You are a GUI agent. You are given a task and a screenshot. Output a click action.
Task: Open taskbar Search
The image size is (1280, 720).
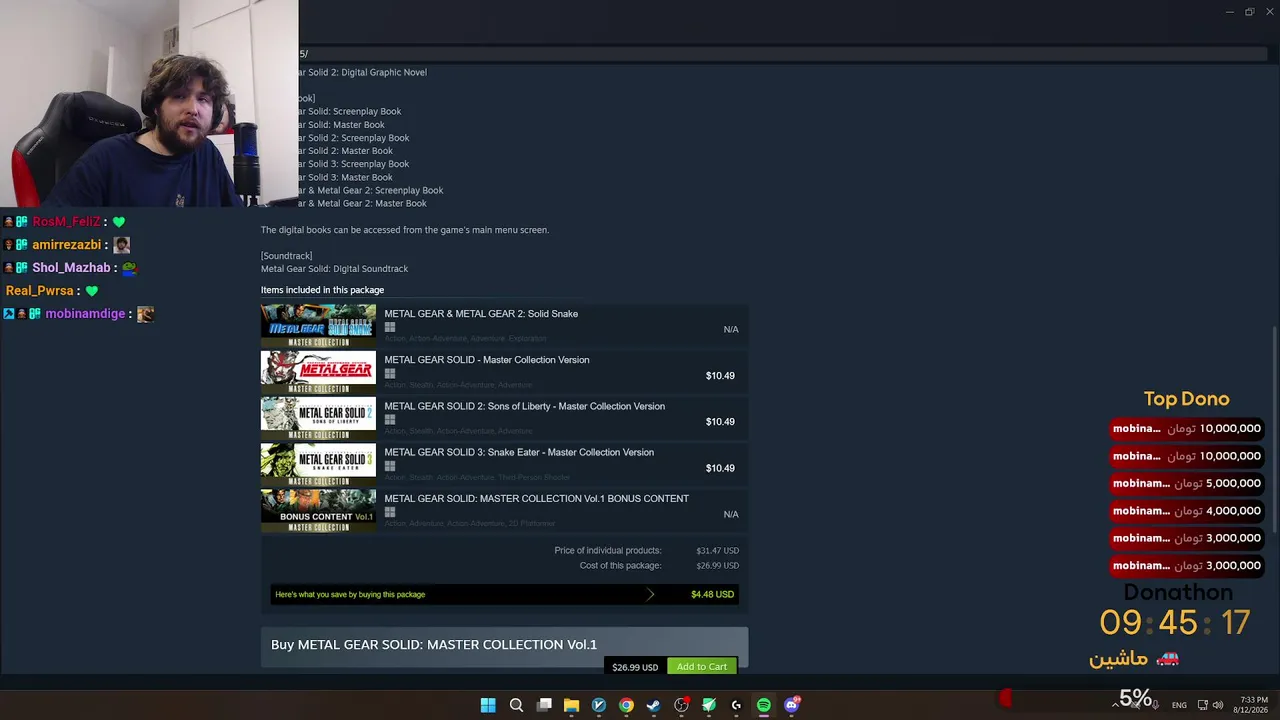516,705
